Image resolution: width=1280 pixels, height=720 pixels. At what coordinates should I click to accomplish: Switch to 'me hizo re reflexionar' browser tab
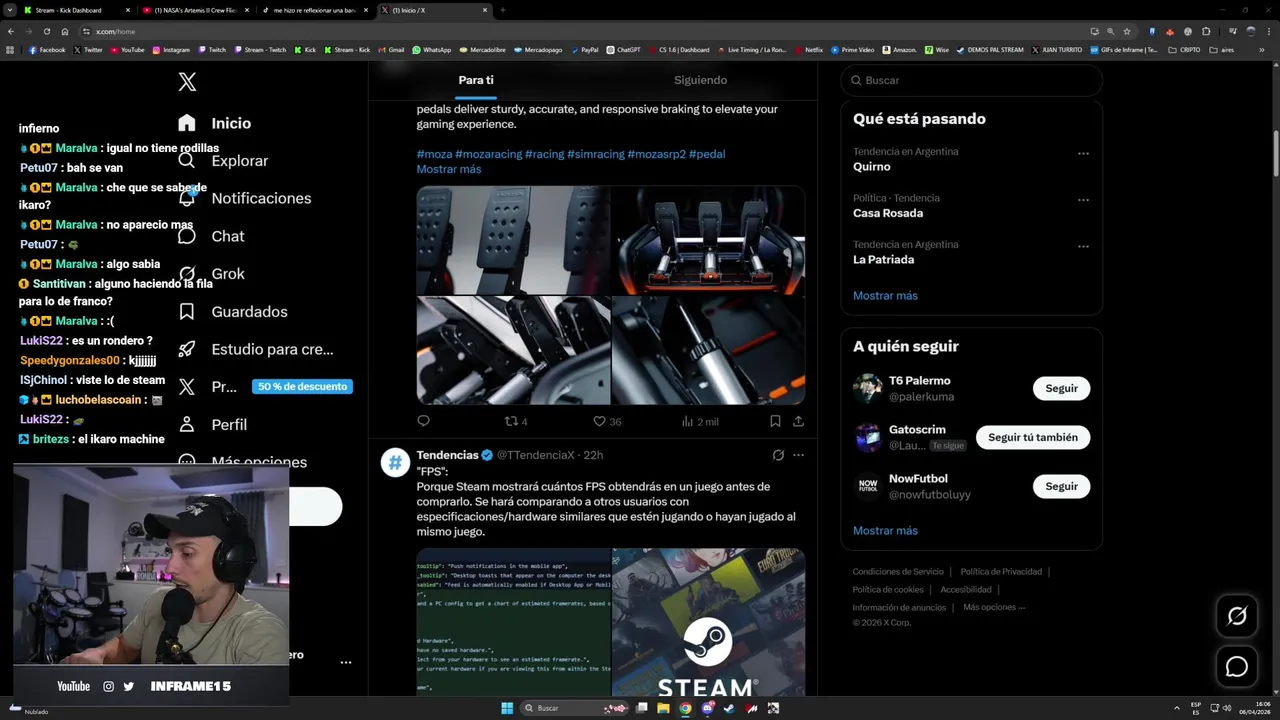313,10
